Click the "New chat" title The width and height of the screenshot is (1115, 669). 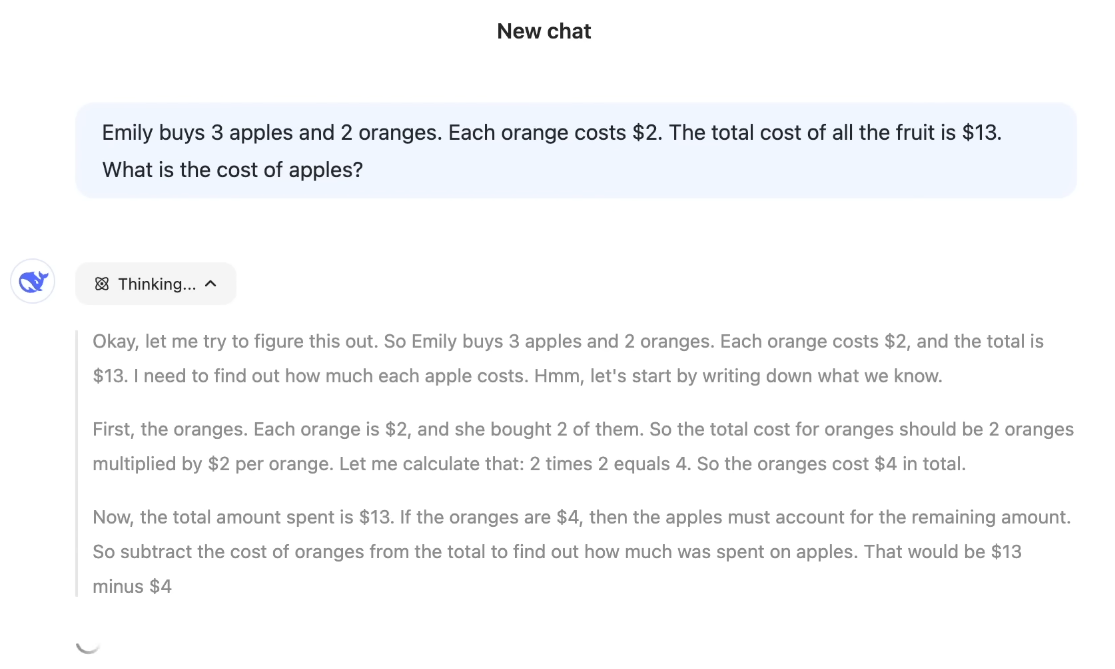pos(544,31)
